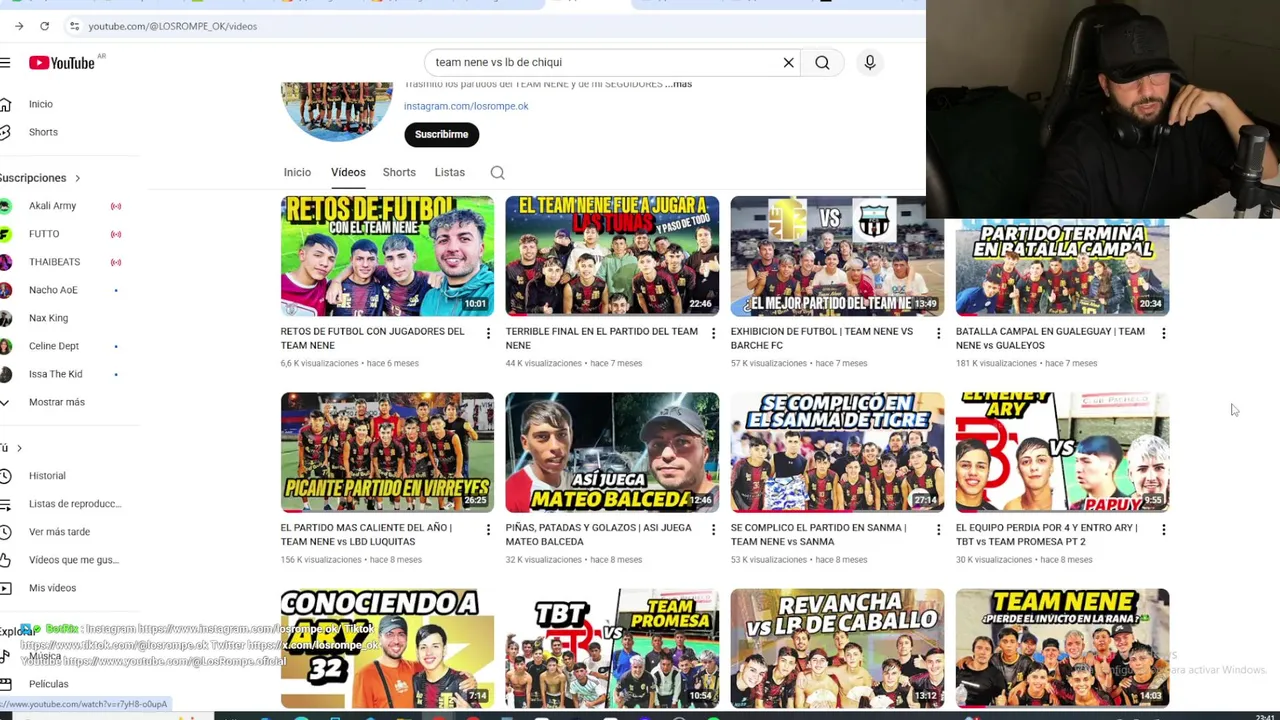Play ASÍ JUEGA MATEO BALCEDA thumbnail
This screenshot has width=1280, height=720.
tap(612, 452)
